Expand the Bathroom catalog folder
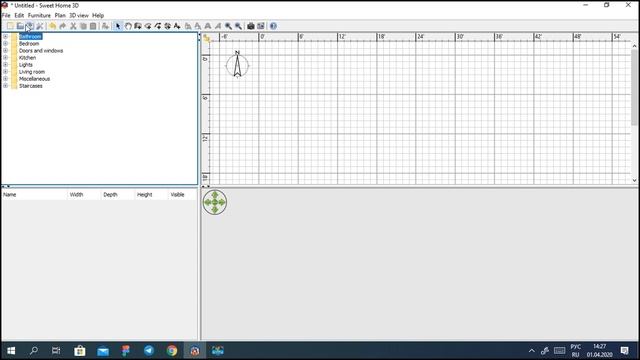The height and width of the screenshot is (360, 640). [x=5, y=36]
